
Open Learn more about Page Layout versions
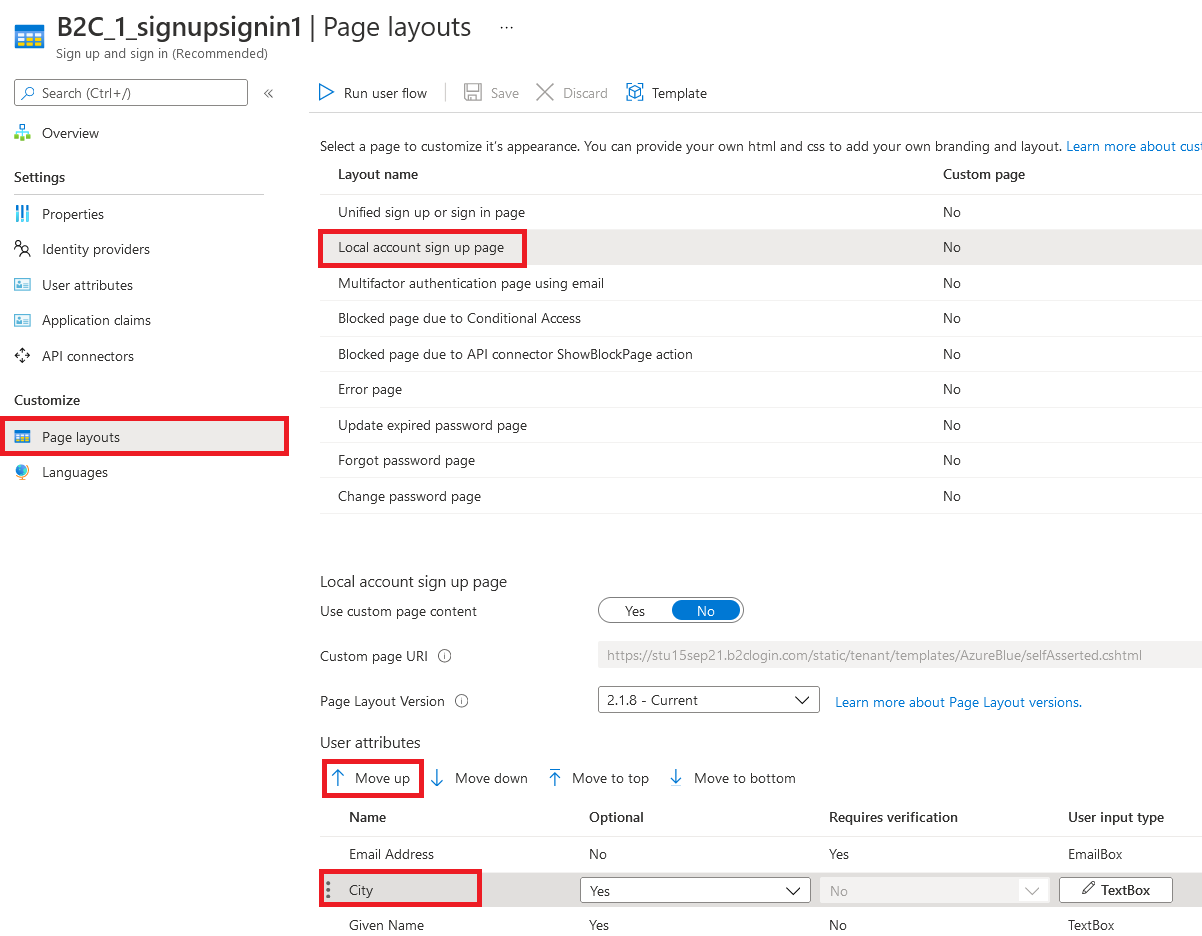[x=957, y=702]
